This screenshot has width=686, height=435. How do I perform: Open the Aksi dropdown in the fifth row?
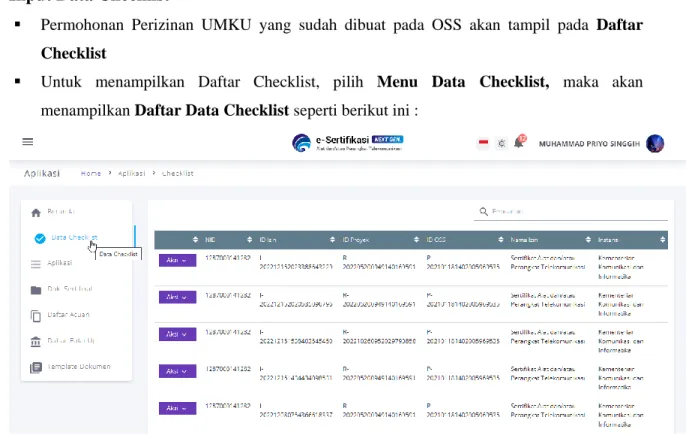pos(177,408)
